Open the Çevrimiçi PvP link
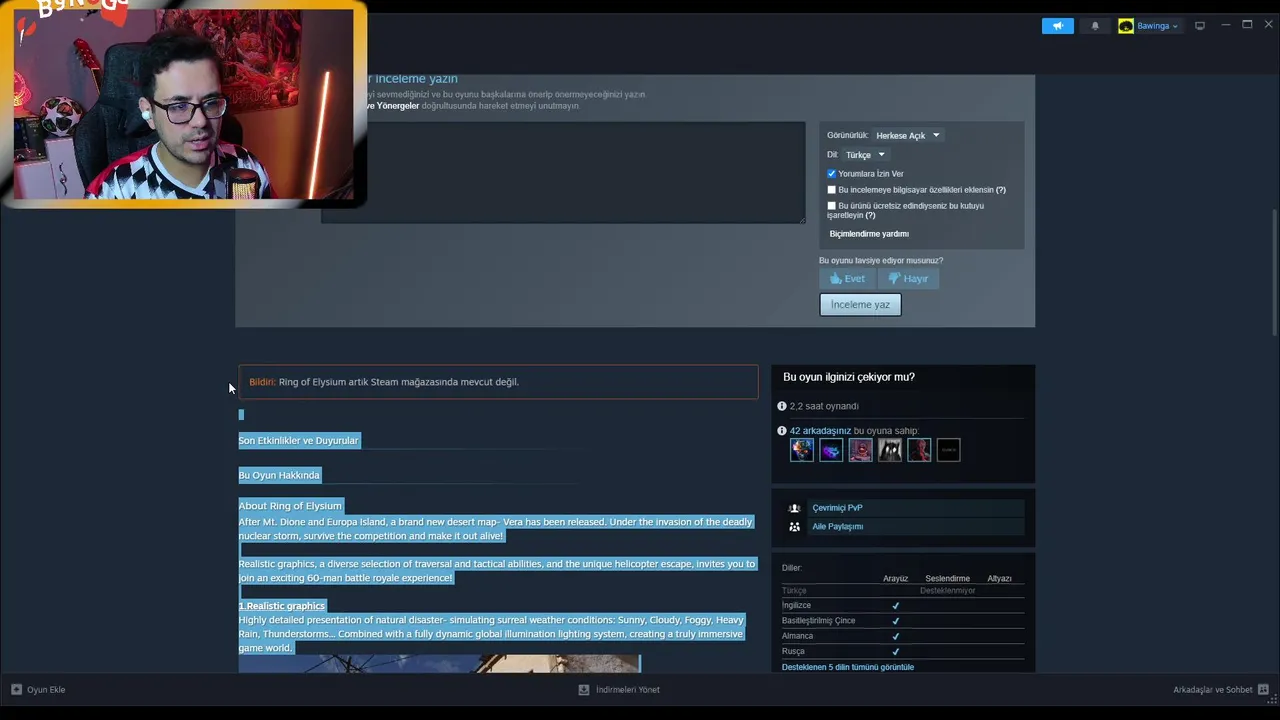This screenshot has height=720, width=1280. point(837,508)
